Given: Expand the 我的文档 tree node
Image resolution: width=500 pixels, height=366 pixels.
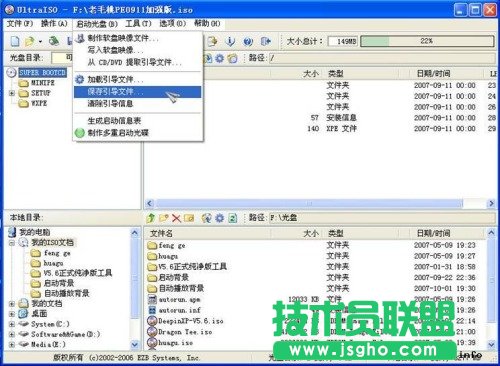Looking at the screenshot, I should 12,304.
